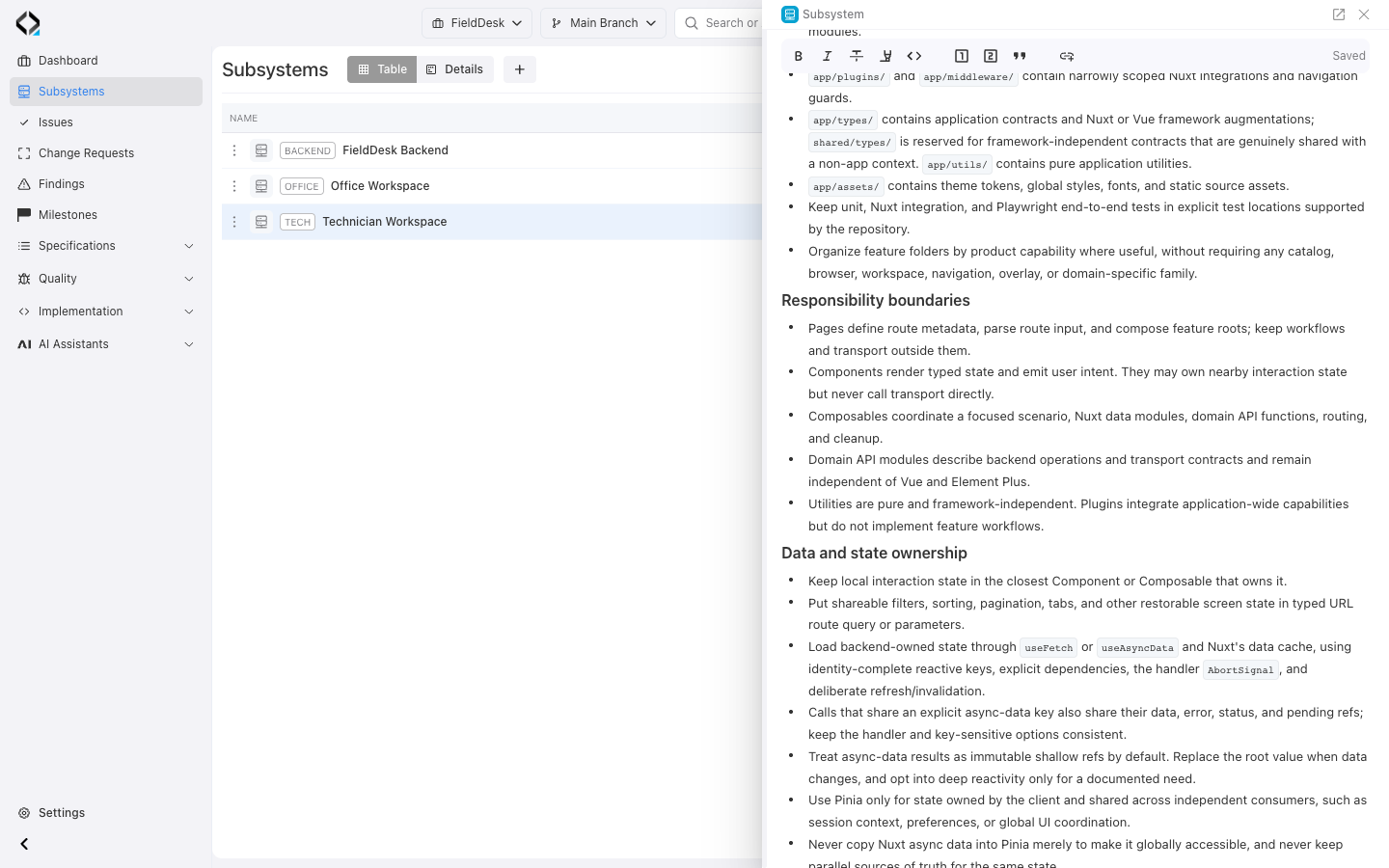Apply italic formatting in the editor
The image size is (1389, 868).
click(x=828, y=56)
